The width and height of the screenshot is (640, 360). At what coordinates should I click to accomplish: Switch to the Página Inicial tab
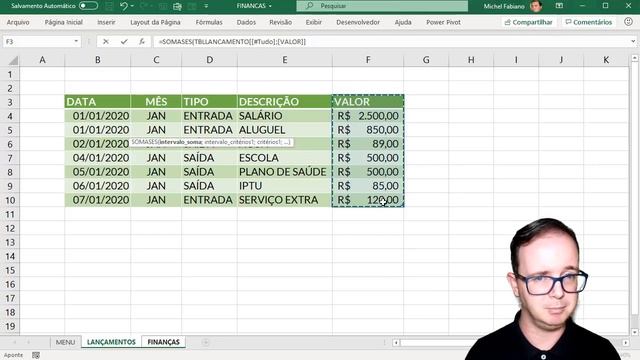point(64,22)
